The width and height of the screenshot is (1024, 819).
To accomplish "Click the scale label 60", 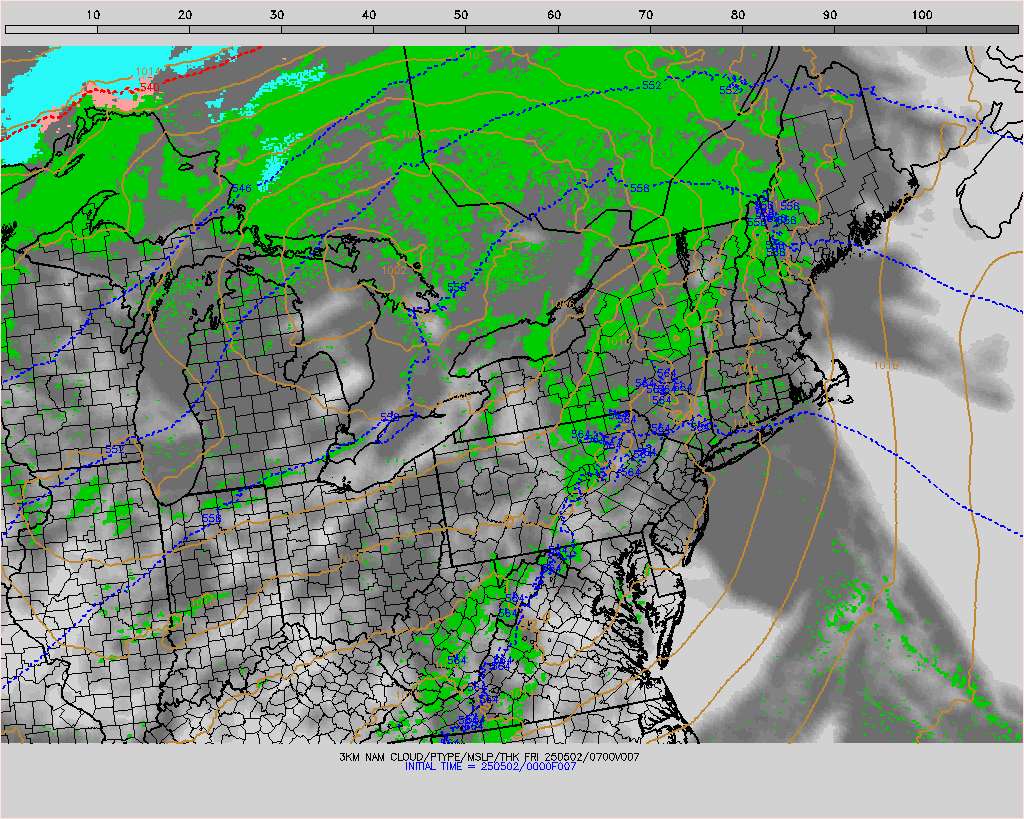I will click(x=554, y=14).
